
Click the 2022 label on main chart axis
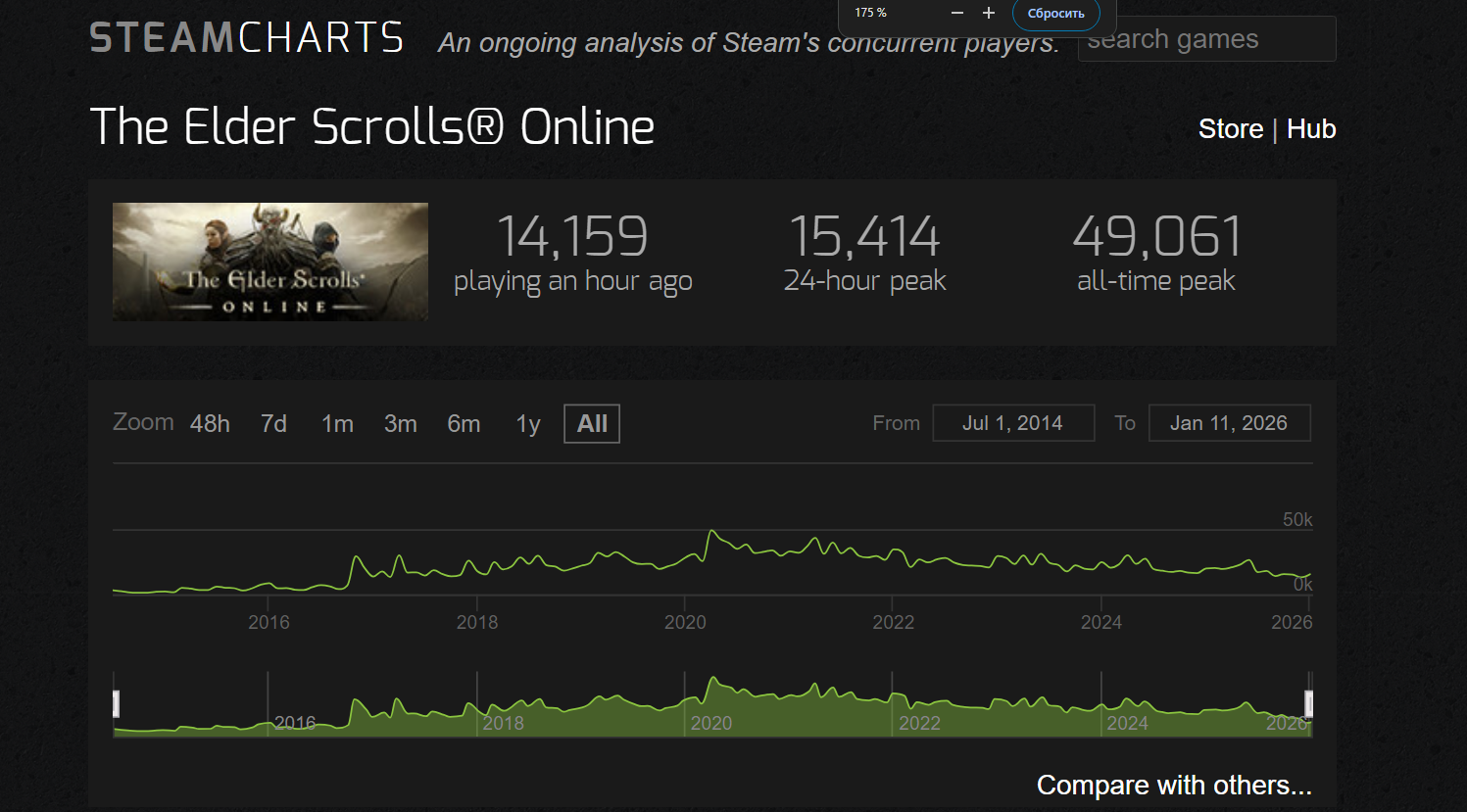[x=894, y=622]
